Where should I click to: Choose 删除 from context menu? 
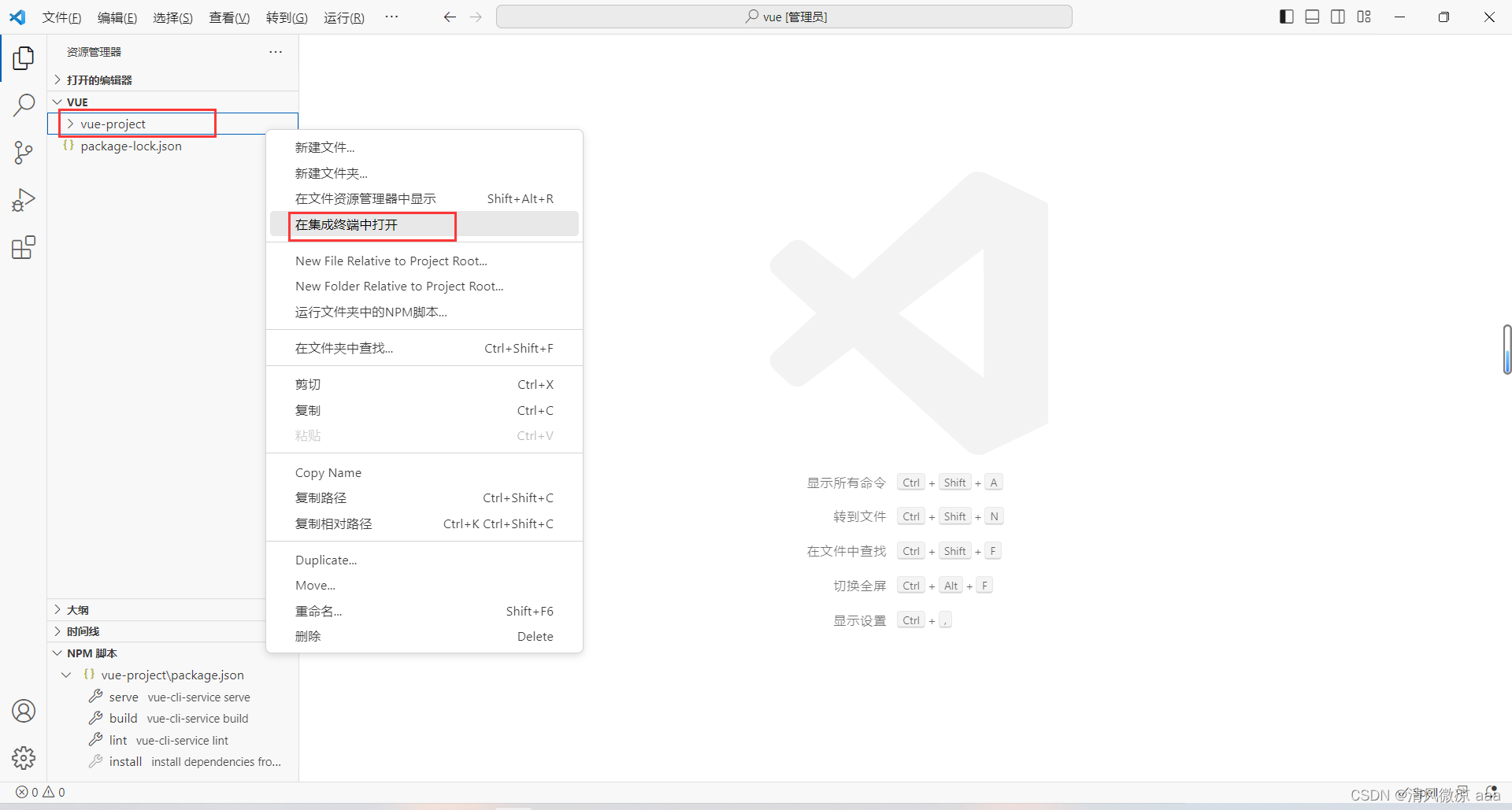(x=424, y=636)
